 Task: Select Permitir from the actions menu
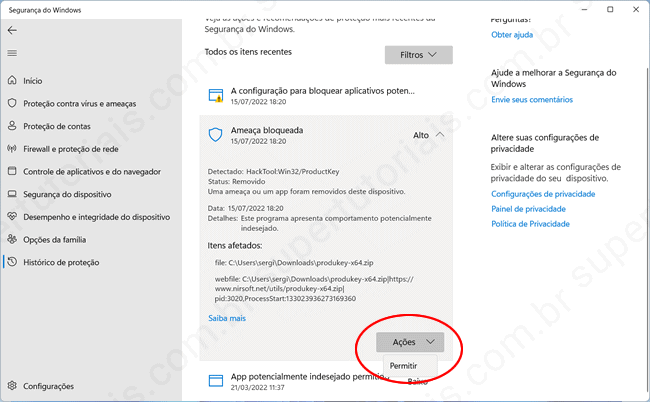tap(403, 366)
